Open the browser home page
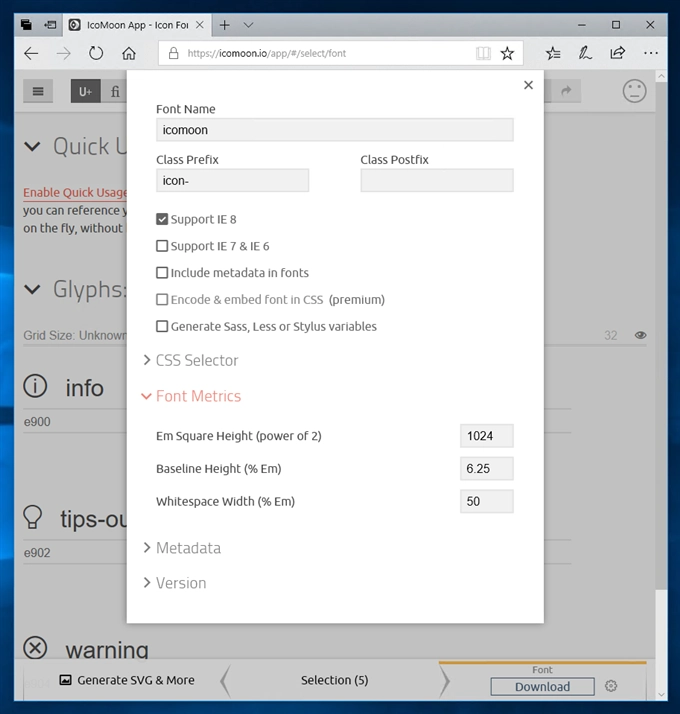The height and width of the screenshot is (714, 680). point(129,53)
